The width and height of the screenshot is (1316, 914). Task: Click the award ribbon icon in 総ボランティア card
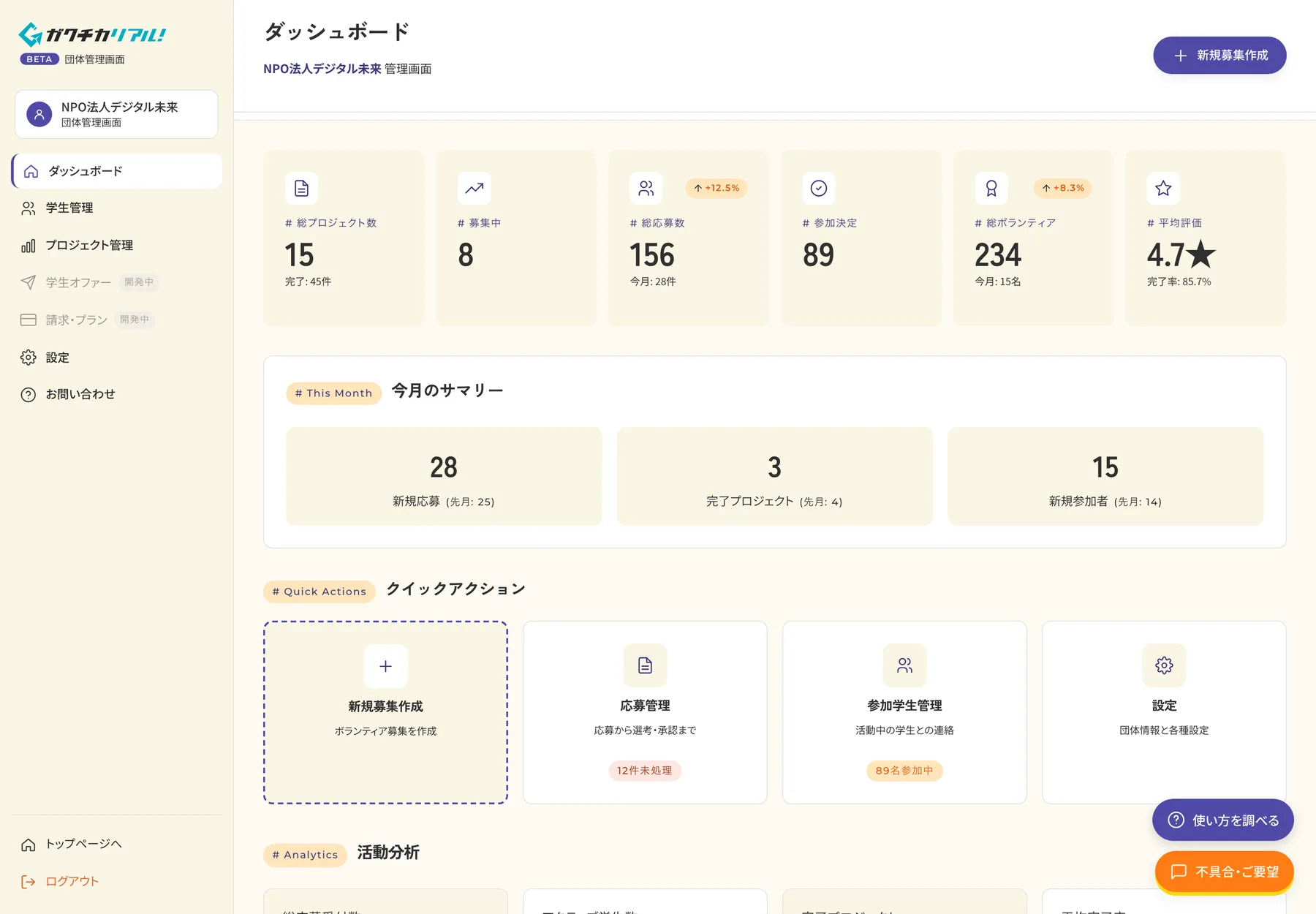(x=991, y=189)
